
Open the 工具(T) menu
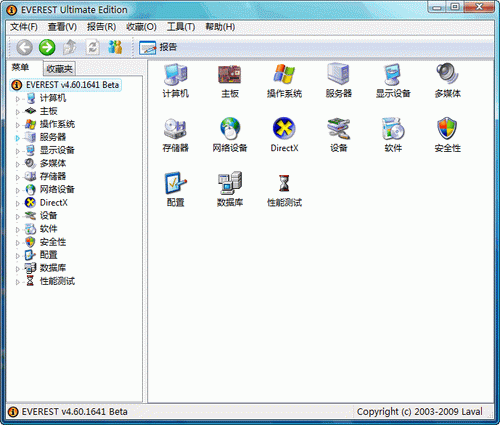181,27
